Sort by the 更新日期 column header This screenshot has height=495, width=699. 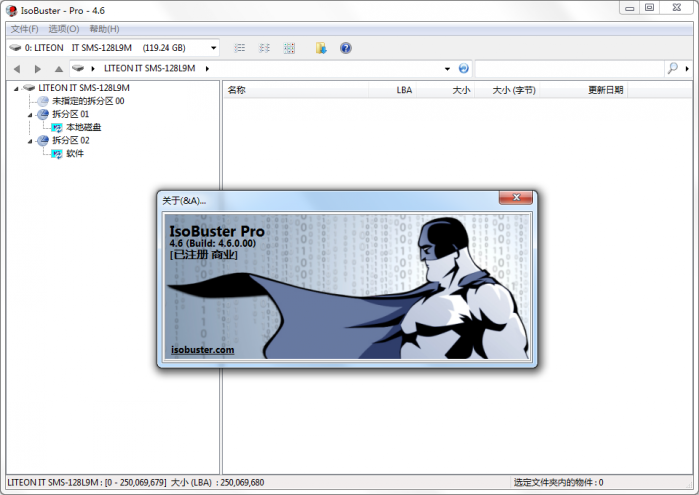(x=584, y=90)
